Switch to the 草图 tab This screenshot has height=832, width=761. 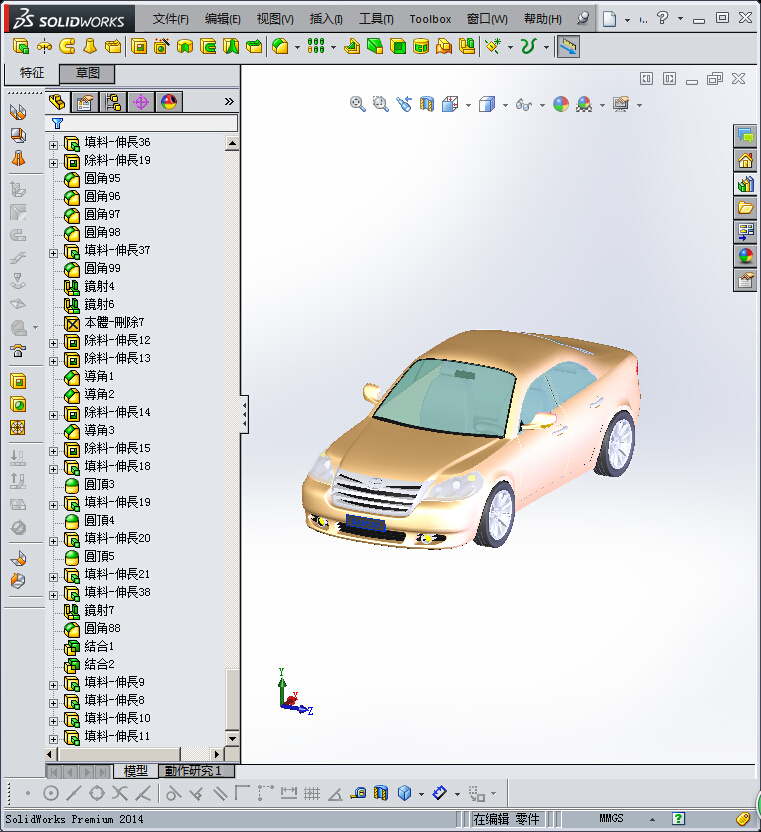point(87,73)
